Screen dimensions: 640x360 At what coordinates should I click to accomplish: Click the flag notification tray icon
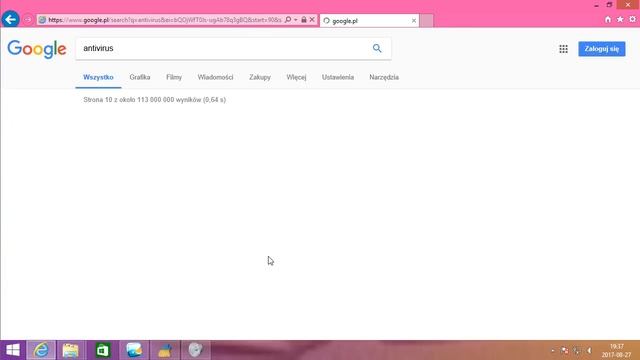click(565, 351)
